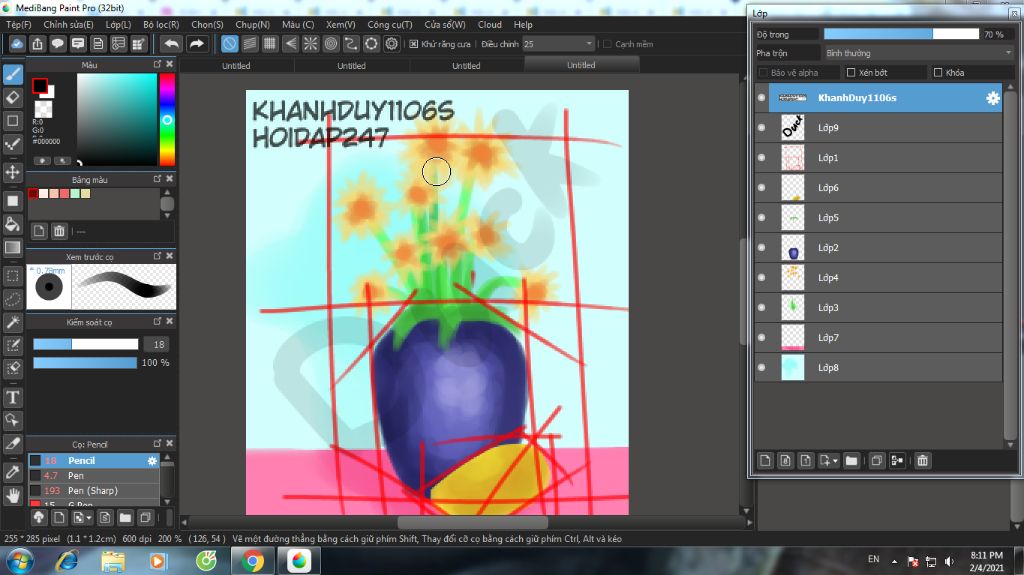Select the Pen brush in the list
The height and width of the screenshot is (575, 1024).
(93, 476)
